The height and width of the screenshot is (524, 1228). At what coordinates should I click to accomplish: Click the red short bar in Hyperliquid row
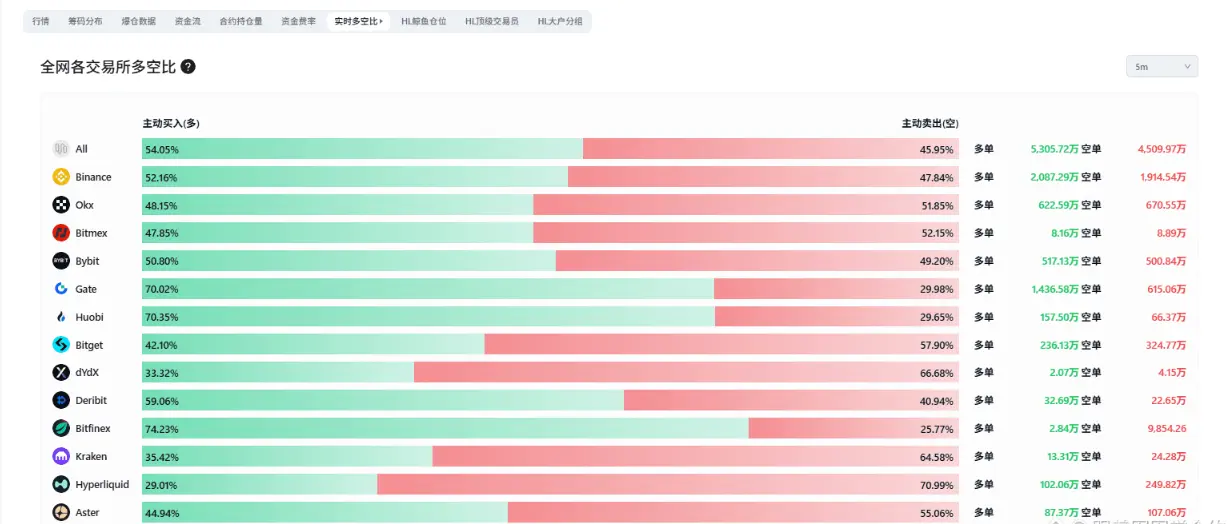[668, 484]
